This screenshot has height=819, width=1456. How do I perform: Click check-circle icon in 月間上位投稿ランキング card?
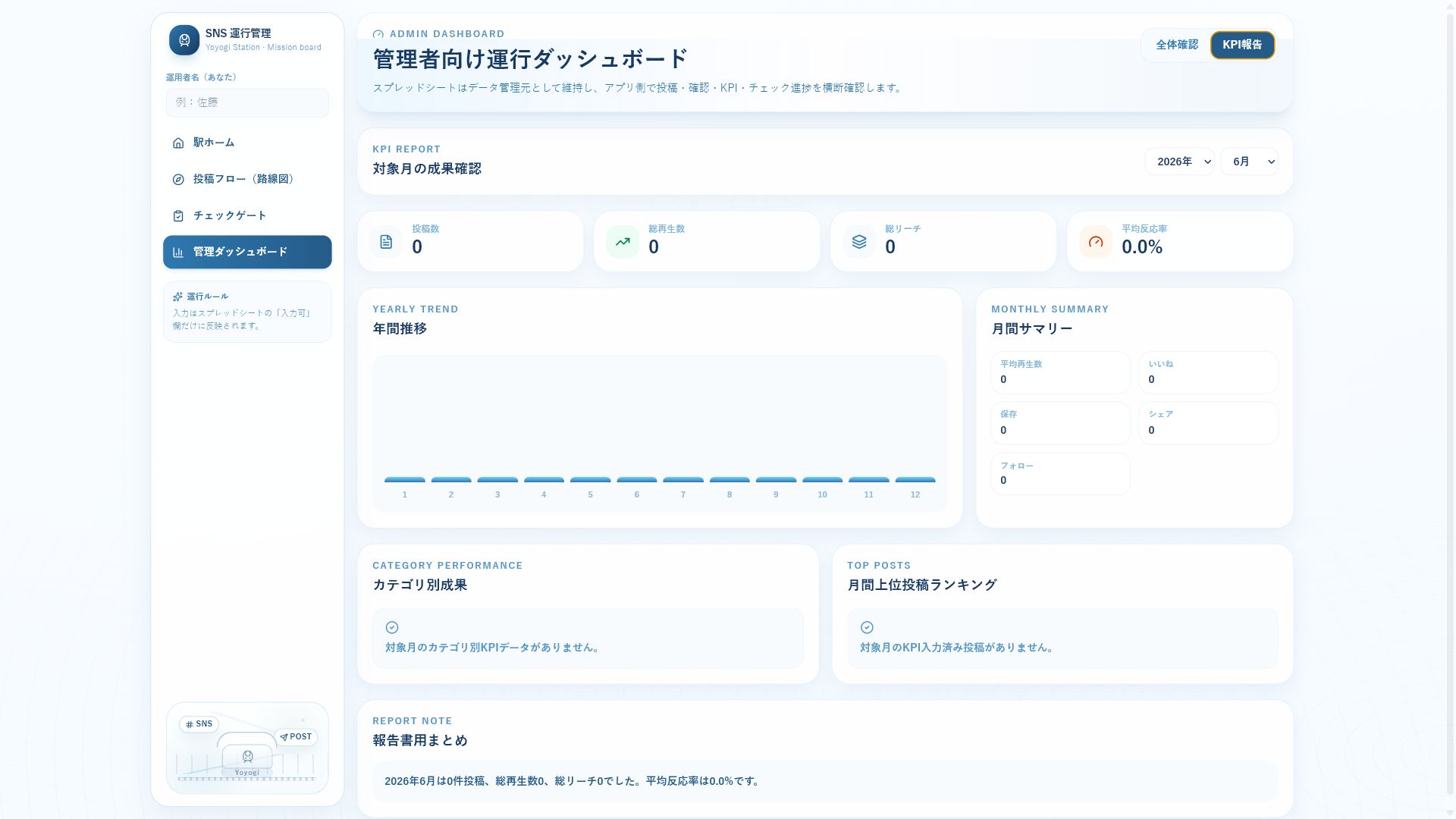pos(867,627)
